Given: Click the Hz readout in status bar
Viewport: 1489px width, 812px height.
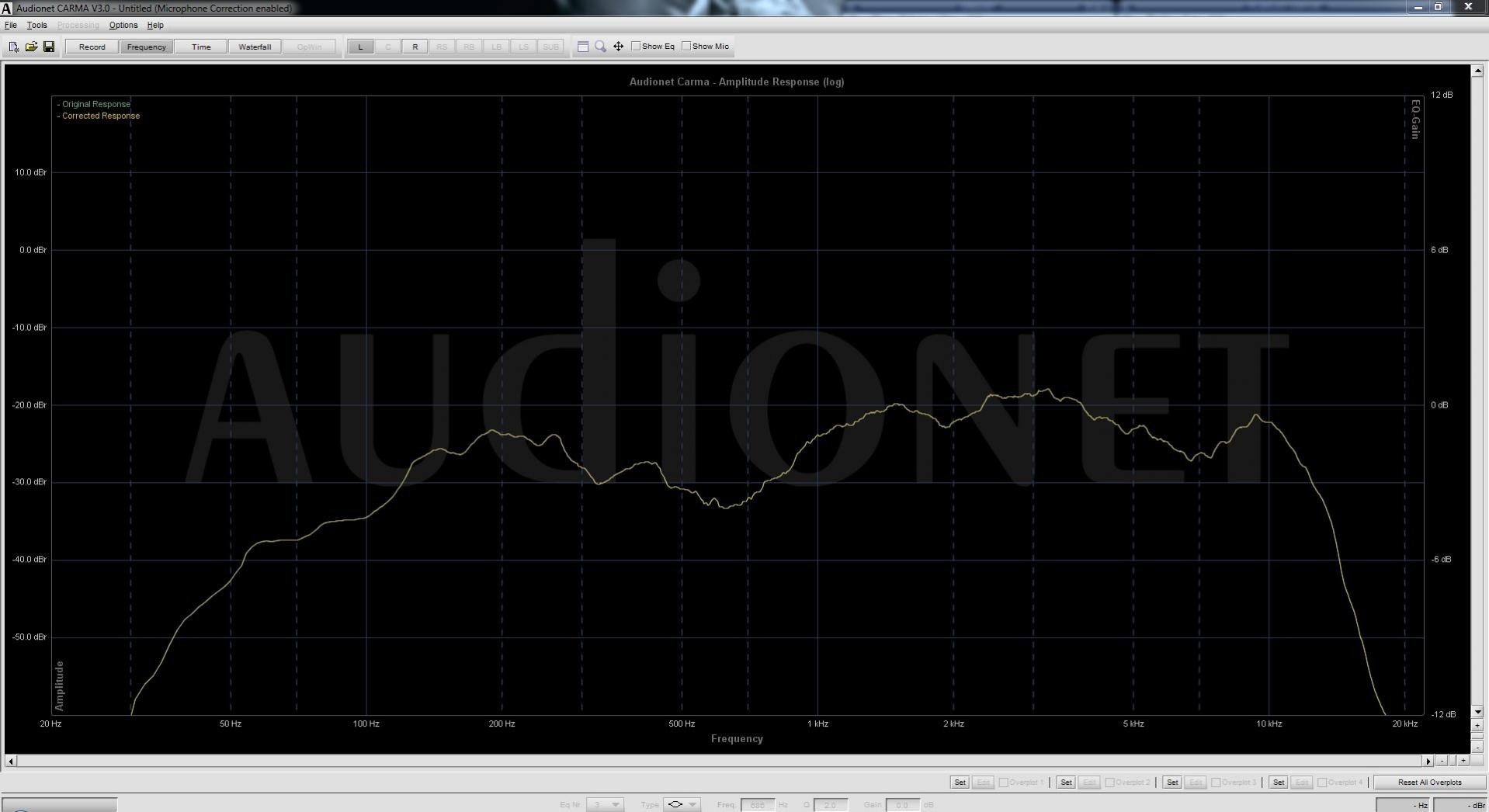Looking at the screenshot, I should [x=1404, y=805].
